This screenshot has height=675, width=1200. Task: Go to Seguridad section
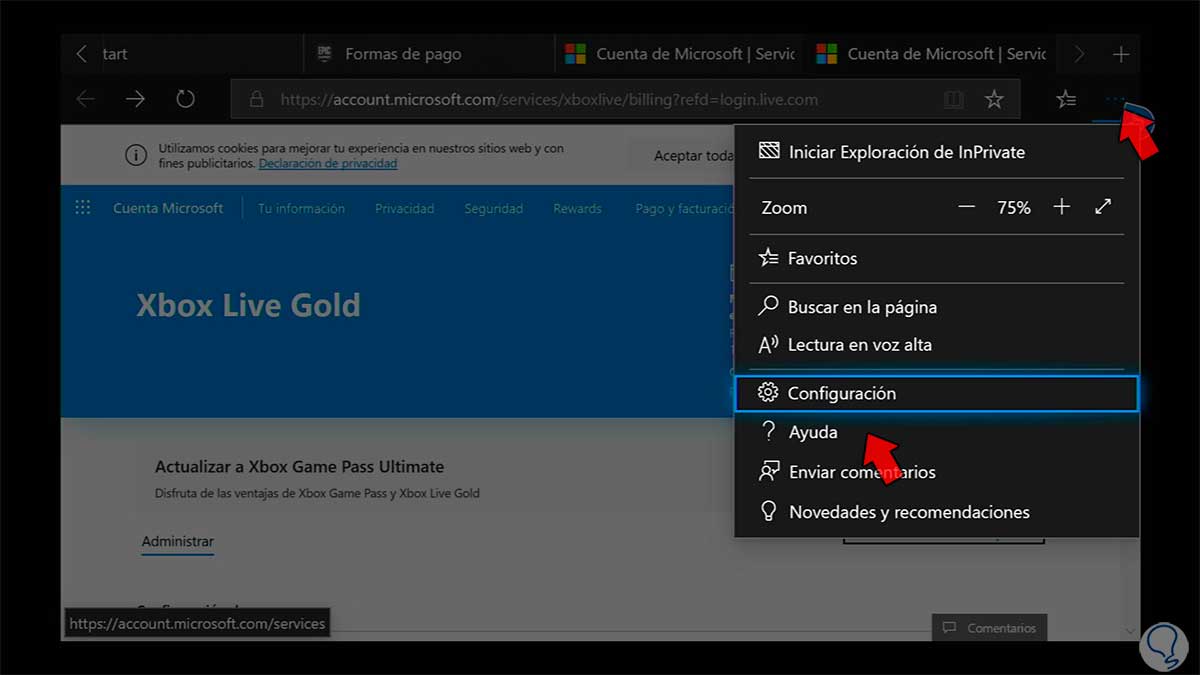click(x=494, y=208)
